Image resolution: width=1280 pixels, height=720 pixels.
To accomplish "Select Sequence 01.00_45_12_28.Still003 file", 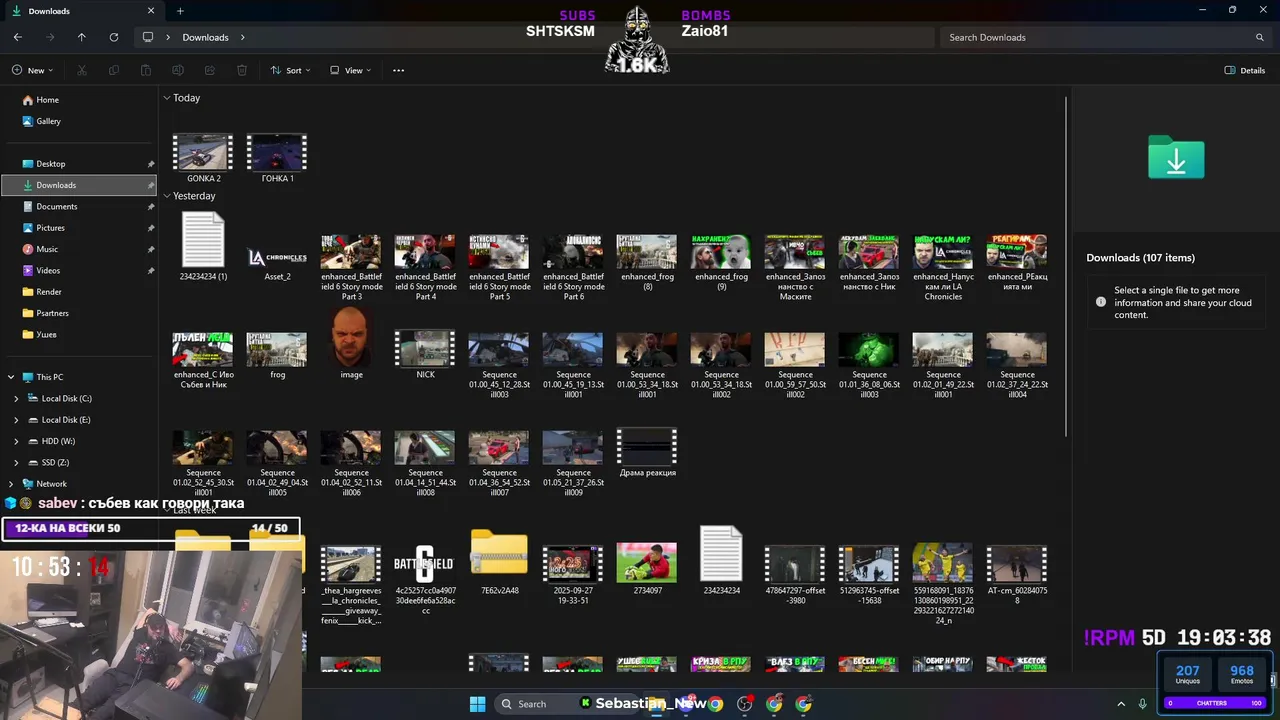I will click(499, 365).
